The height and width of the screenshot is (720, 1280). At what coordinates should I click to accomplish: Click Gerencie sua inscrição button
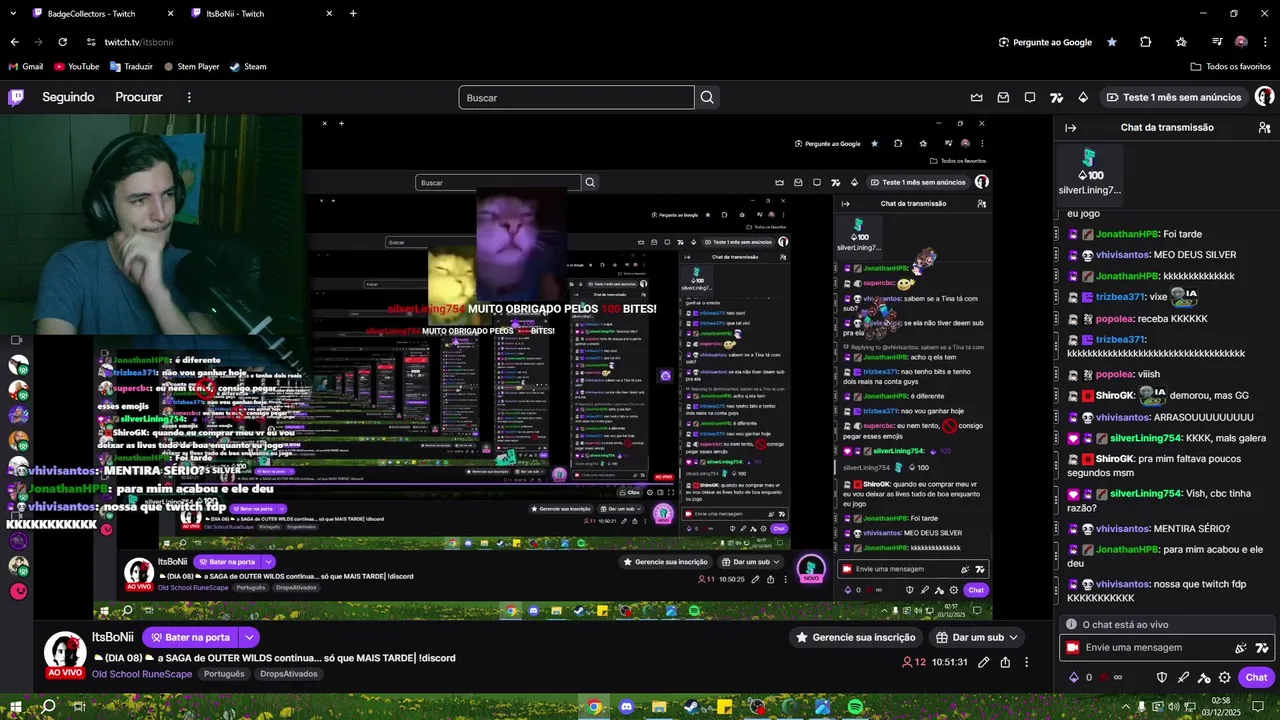pos(855,637)
